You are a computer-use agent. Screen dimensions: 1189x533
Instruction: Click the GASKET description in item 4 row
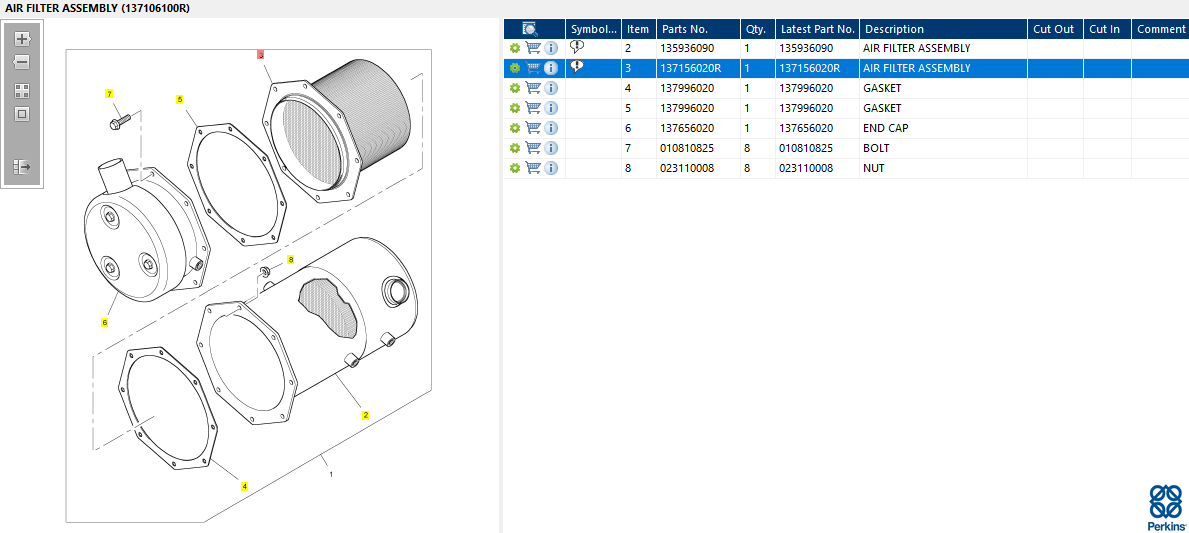click(943, 88)
